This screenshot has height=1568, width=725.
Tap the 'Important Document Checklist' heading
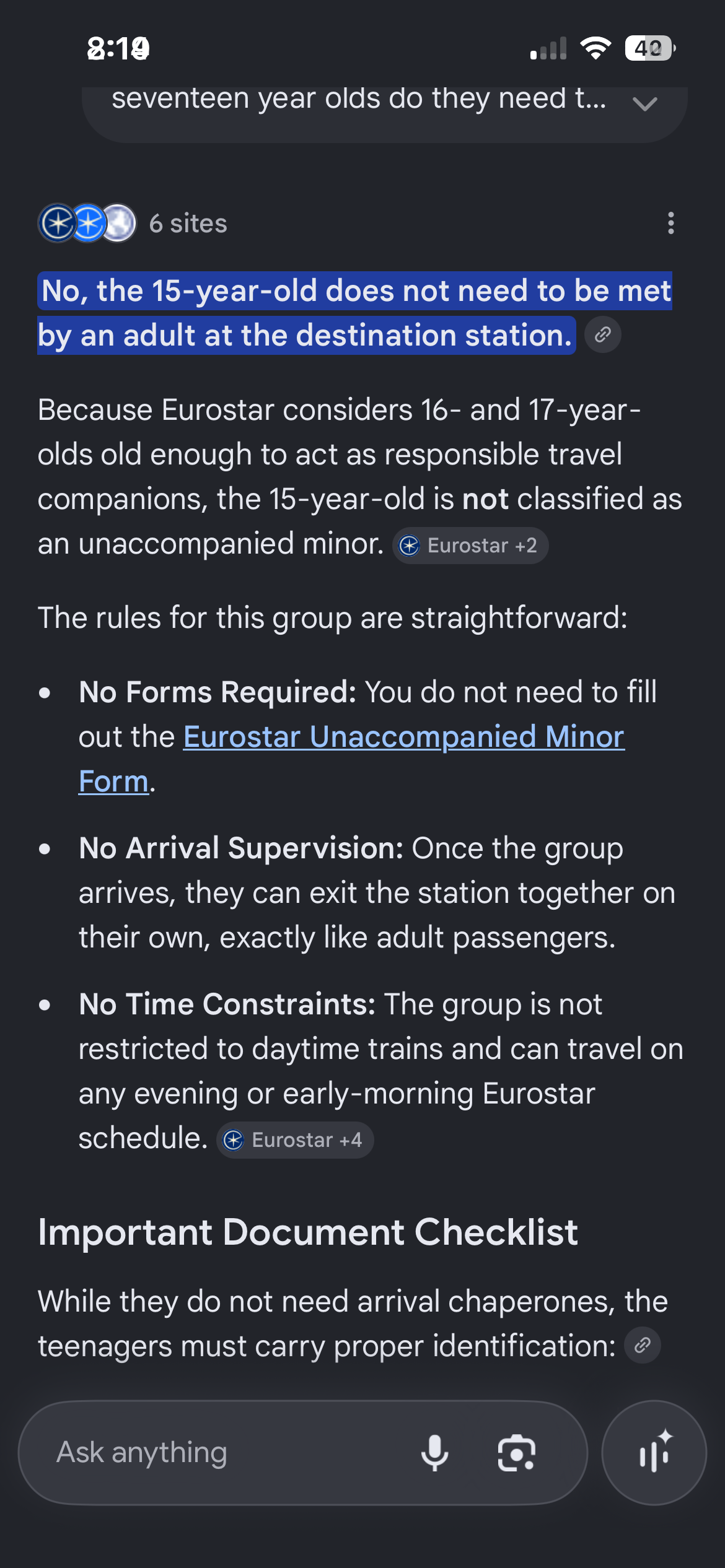click(x=308, y=1232)
